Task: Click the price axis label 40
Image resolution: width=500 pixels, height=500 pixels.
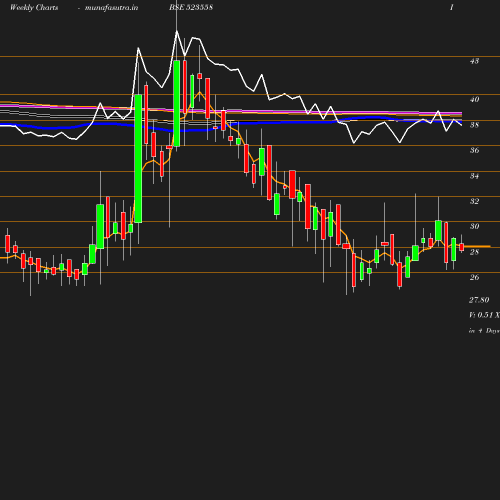Action: [474, 99]
